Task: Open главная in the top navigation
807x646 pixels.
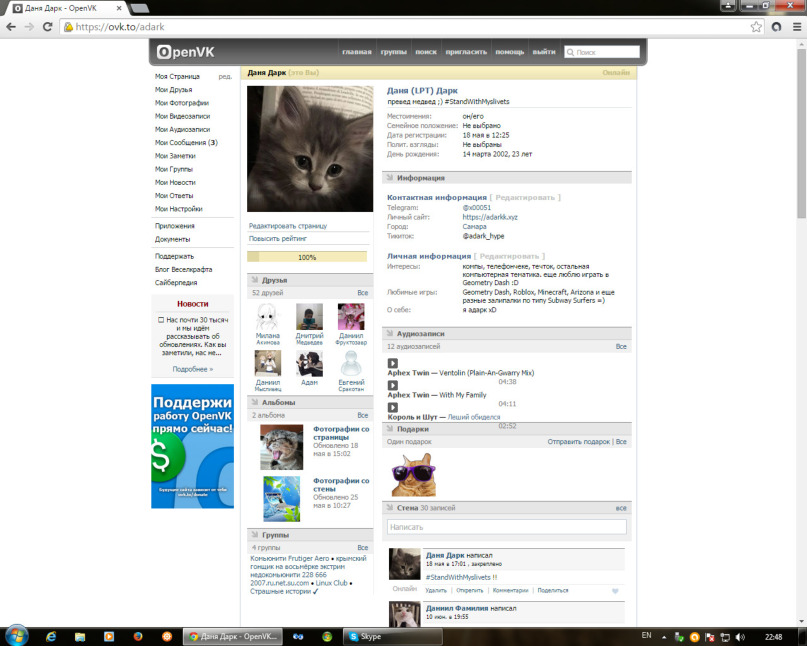Action: point(357,52)
